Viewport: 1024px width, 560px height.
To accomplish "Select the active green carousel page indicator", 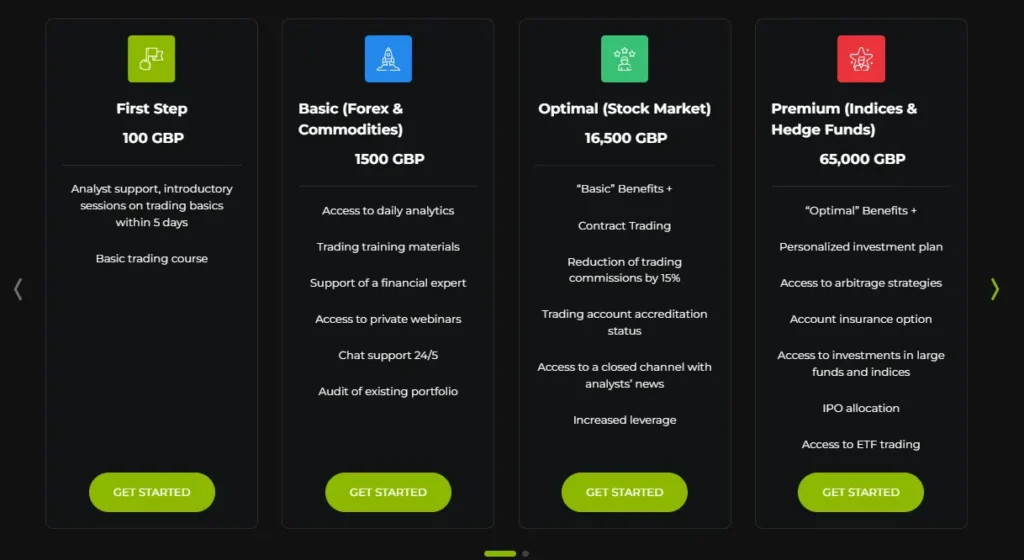I will [x=500, y=553].
